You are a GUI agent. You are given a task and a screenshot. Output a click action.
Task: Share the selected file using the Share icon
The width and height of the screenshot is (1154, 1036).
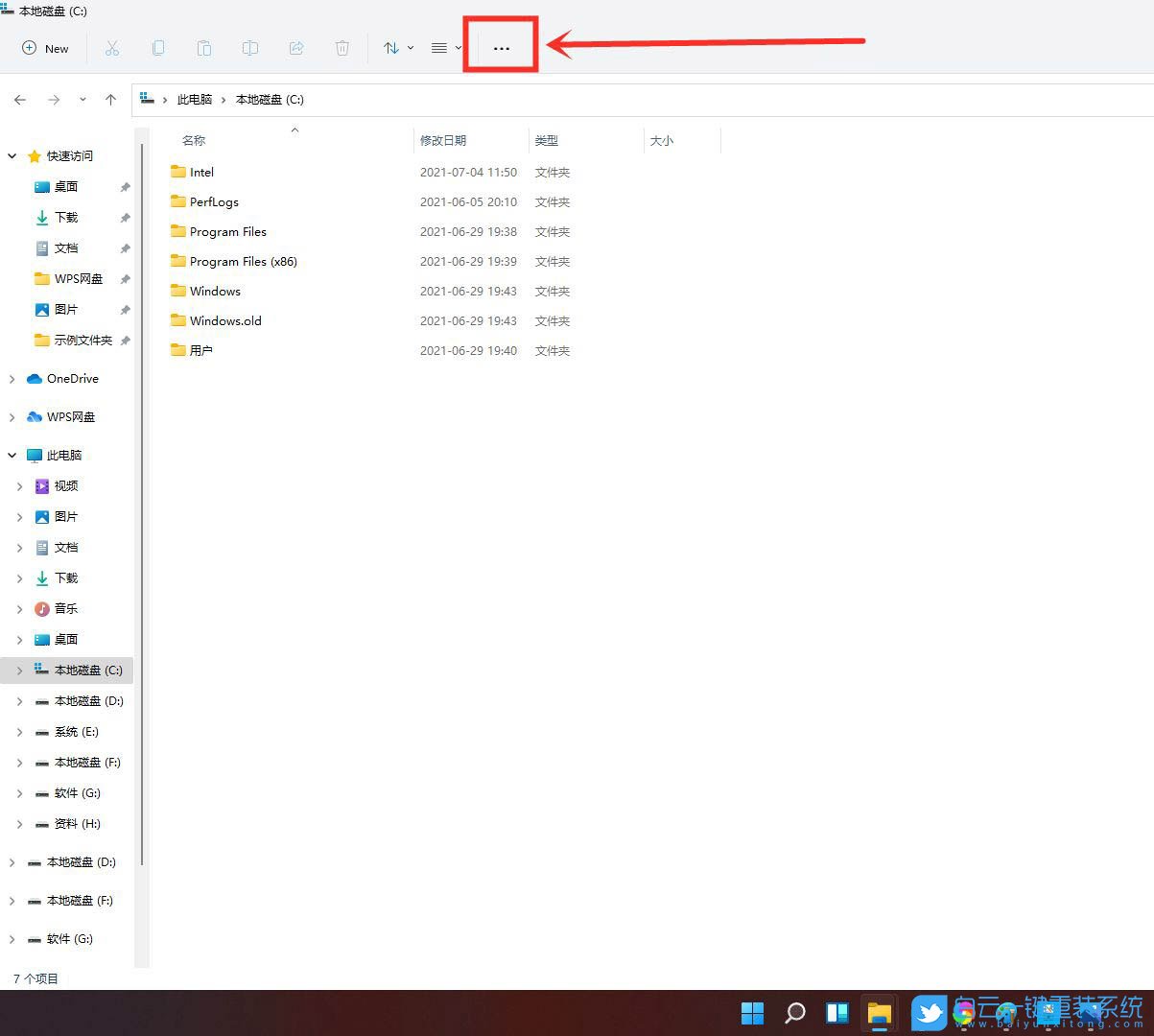click(x=296, y=48)
